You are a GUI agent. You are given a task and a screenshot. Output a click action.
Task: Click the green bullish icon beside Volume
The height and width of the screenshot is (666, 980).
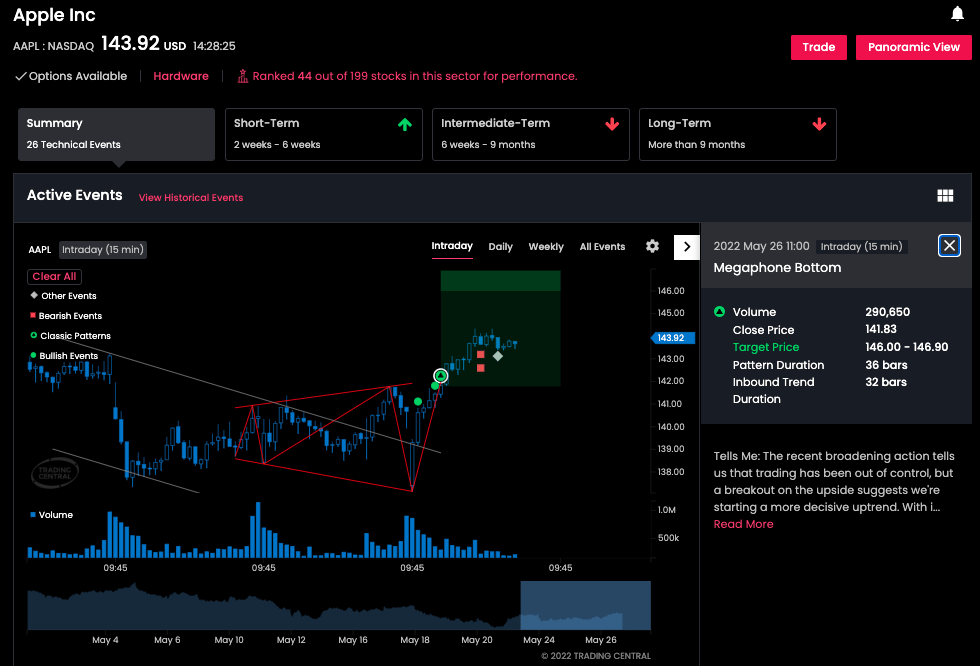click(x=719, y=311)
